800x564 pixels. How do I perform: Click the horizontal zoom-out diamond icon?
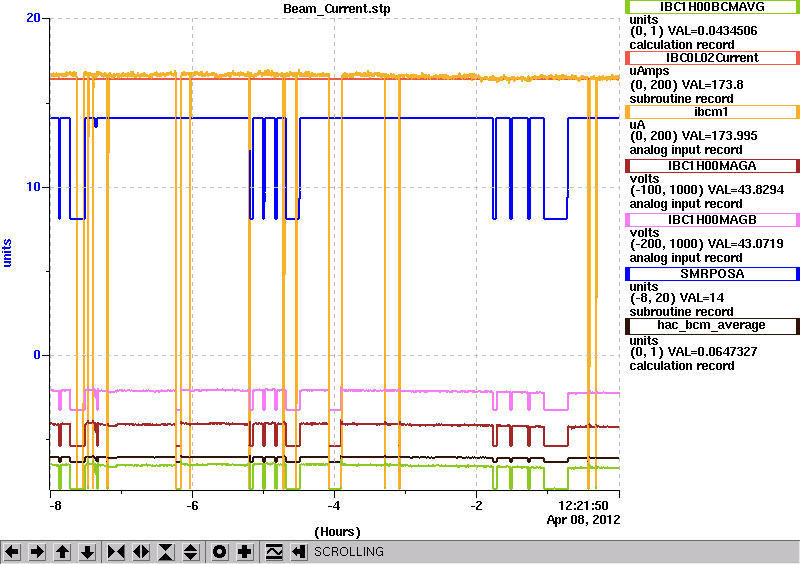pyautogui.click(x=141, y=552)
